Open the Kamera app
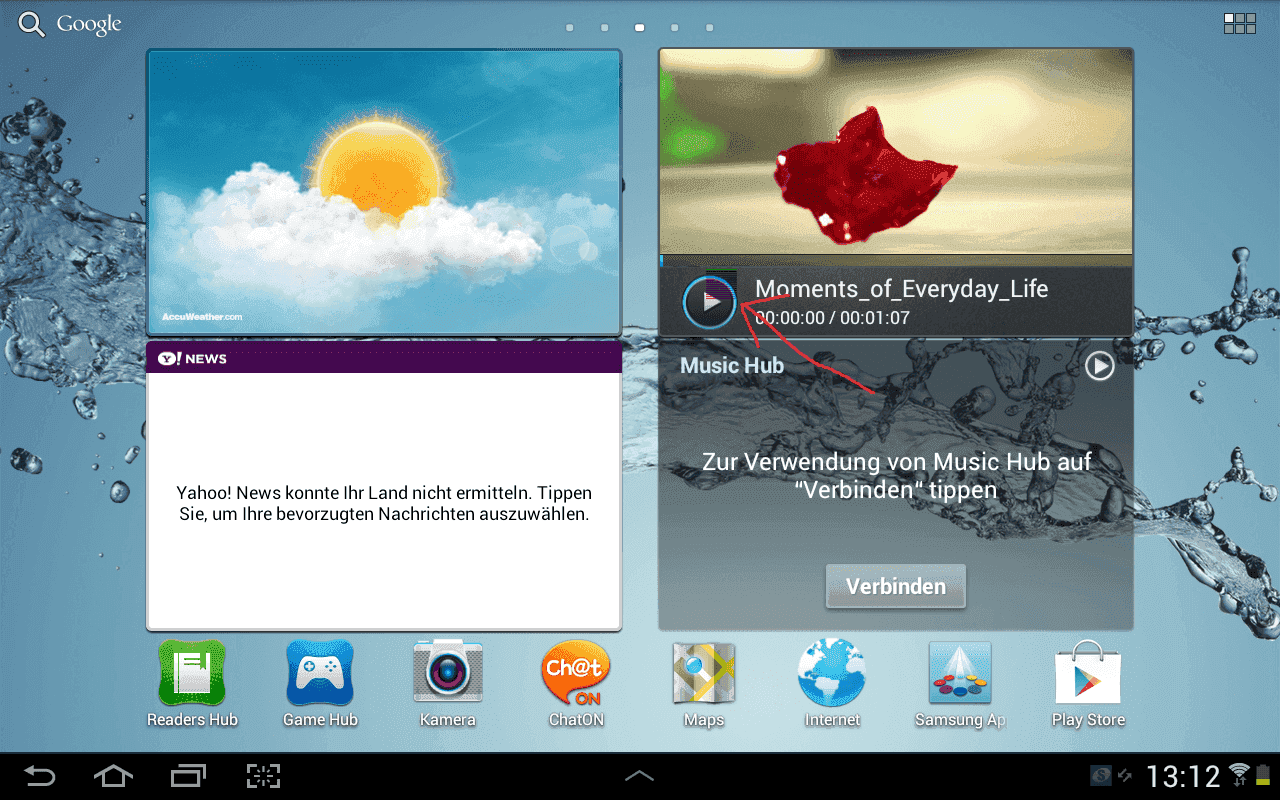Image resolution: width=1280 pixels, height=800 pixels. [448, 684]
